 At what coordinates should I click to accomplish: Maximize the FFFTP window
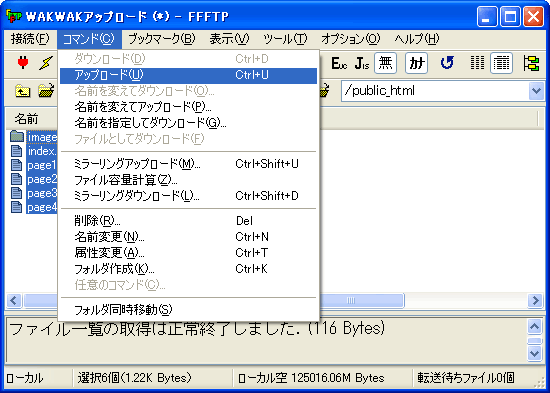(x=510, y=16)
